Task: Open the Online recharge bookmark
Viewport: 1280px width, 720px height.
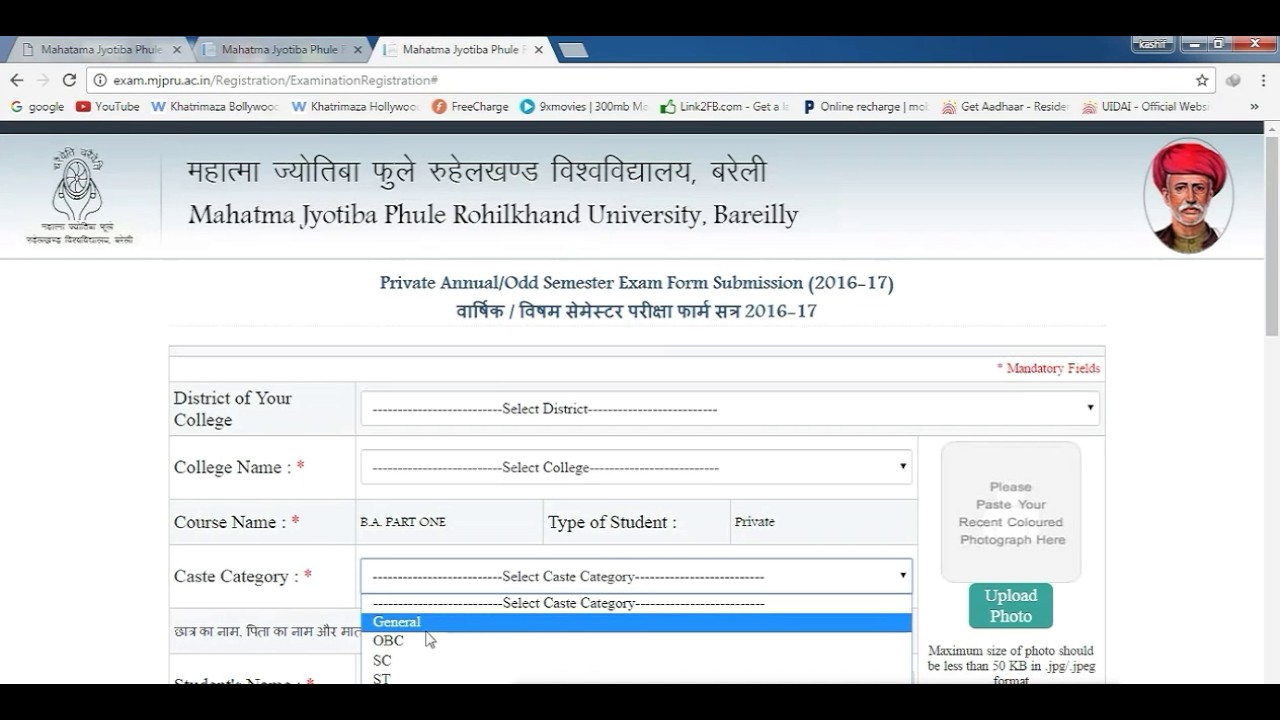Action: point(866,106)
